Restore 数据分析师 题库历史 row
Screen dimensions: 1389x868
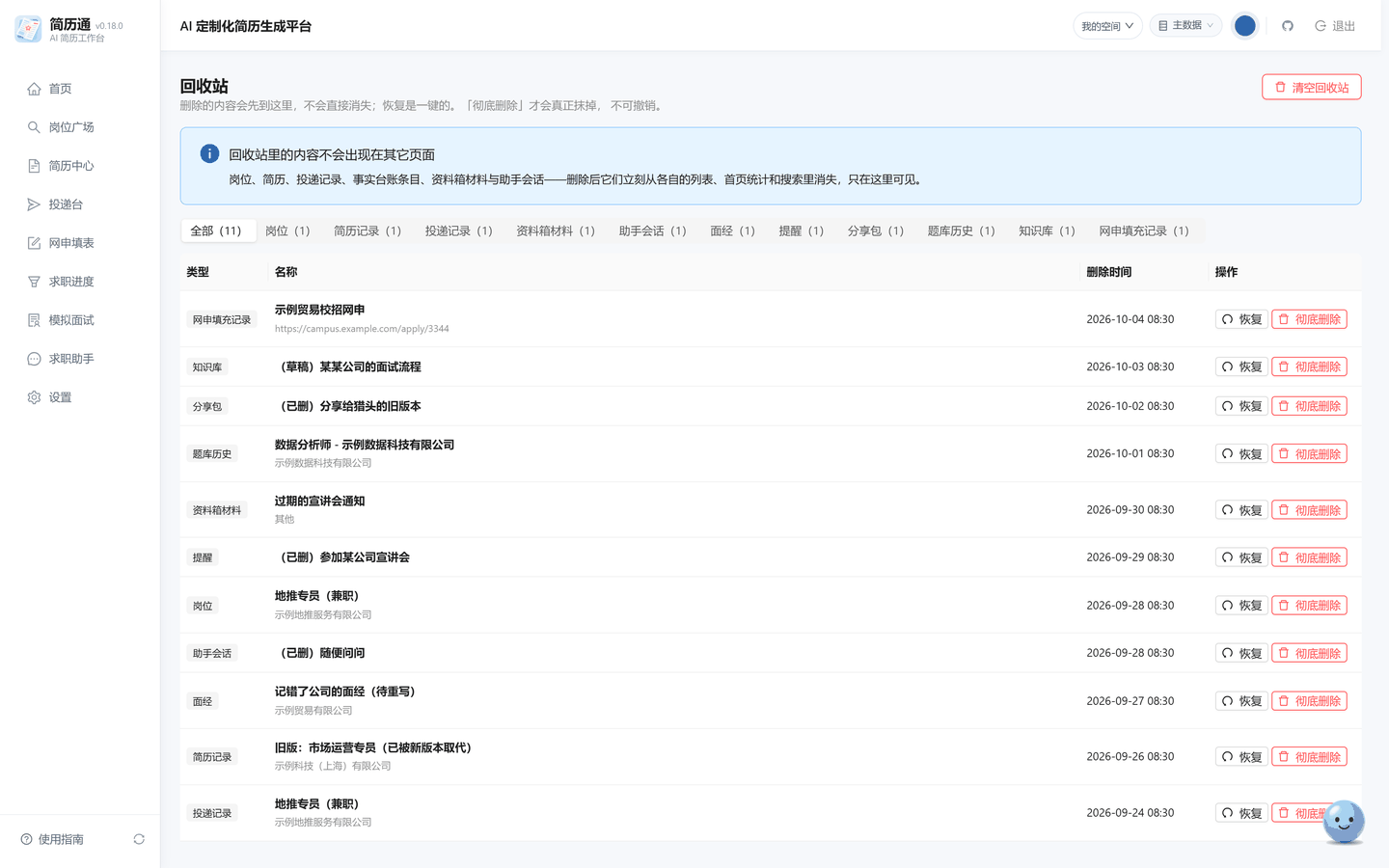(x=1241, y=453)
